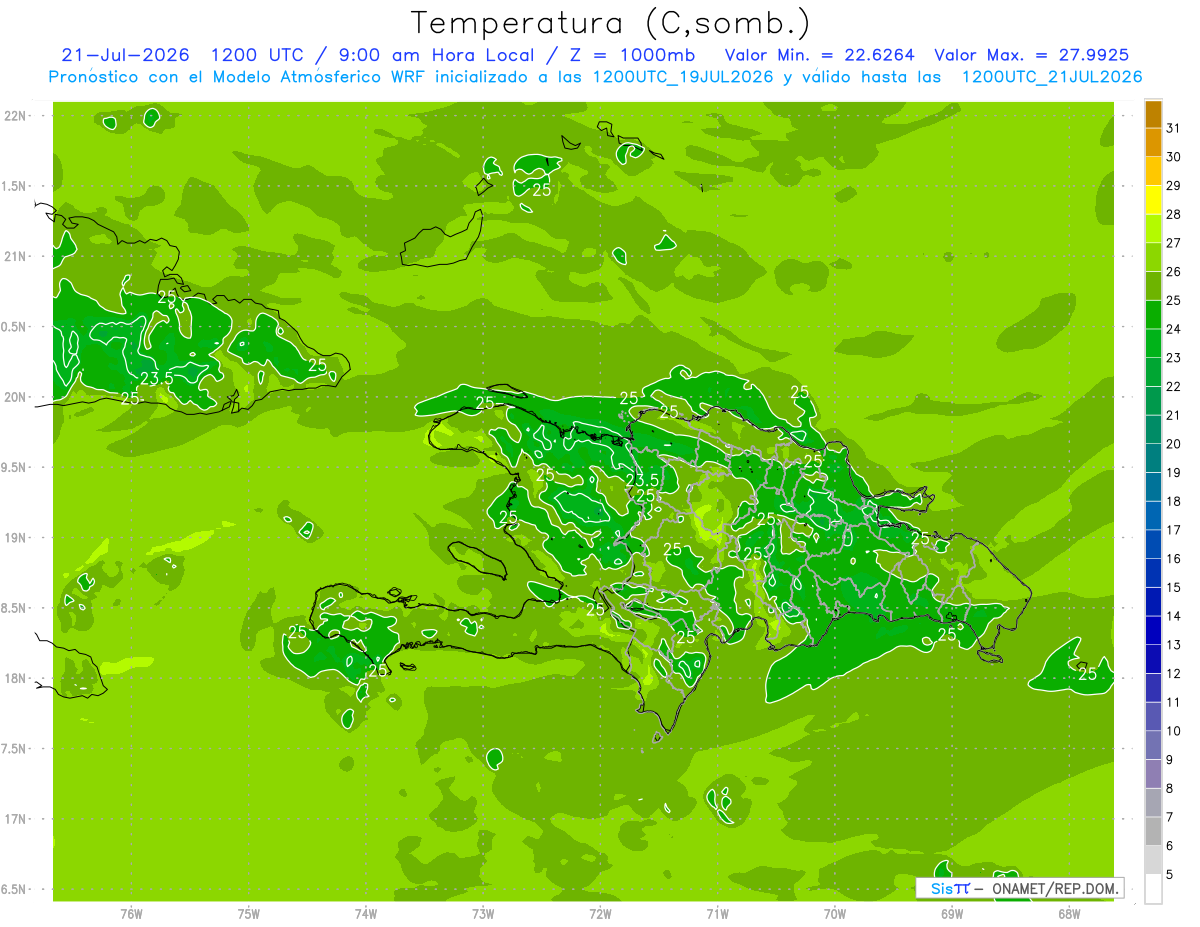Click the '19N' latitude tick label

15,538
